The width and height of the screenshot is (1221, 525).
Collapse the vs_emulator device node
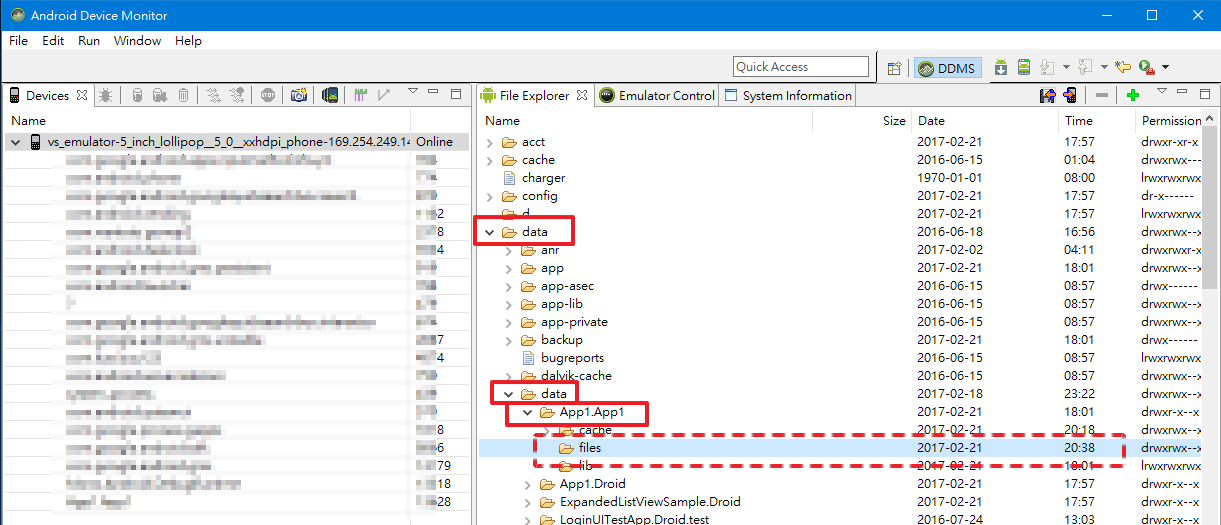click(15, 142)
